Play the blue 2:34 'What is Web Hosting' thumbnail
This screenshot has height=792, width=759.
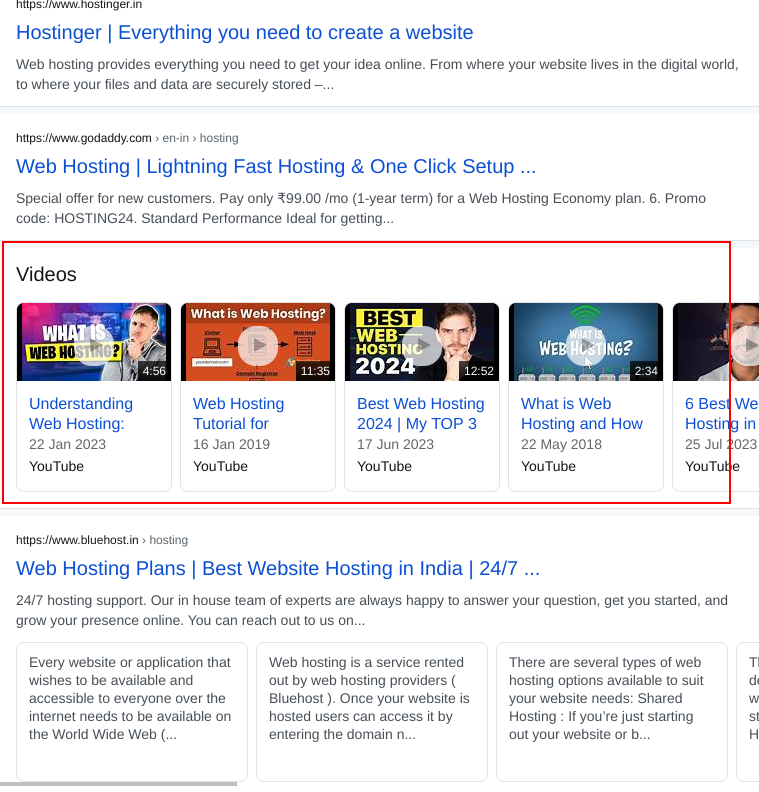coord(586,342)
